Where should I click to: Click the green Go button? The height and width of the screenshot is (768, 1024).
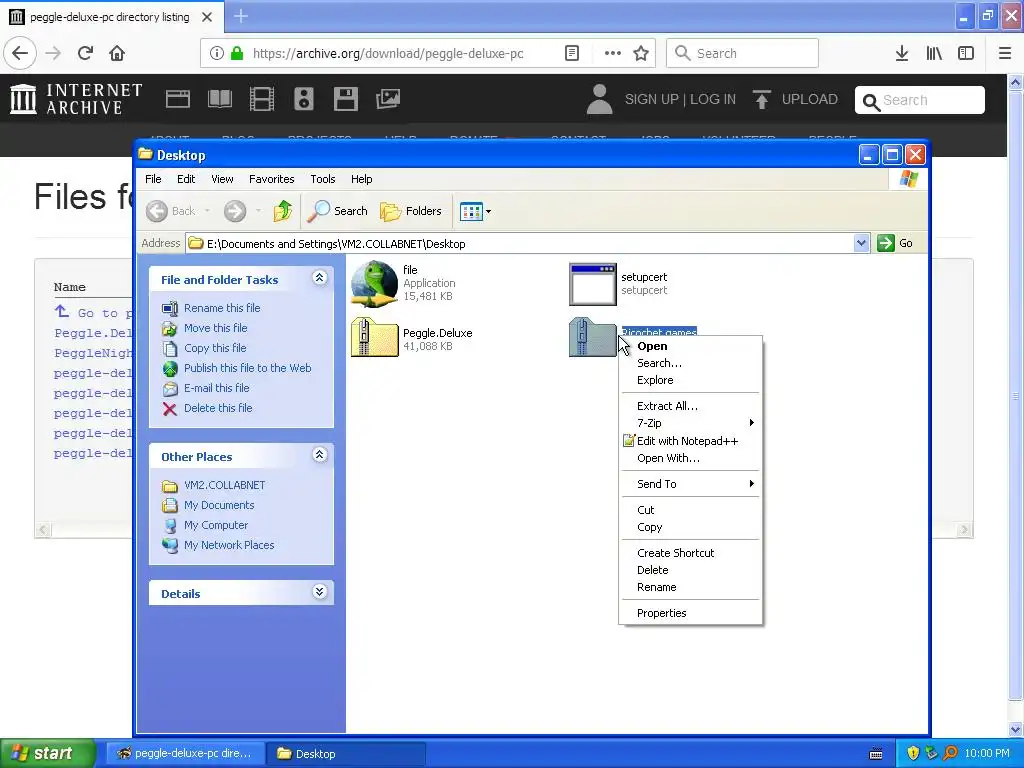pyautogui.click(x=895, y=244)
